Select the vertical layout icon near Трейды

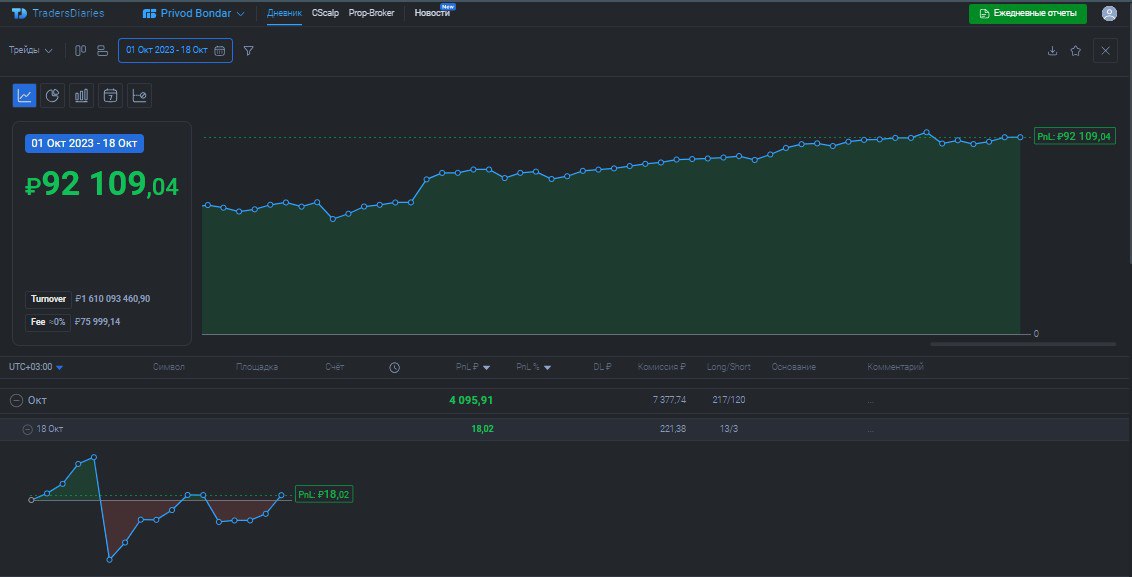[x=80, y=50]
